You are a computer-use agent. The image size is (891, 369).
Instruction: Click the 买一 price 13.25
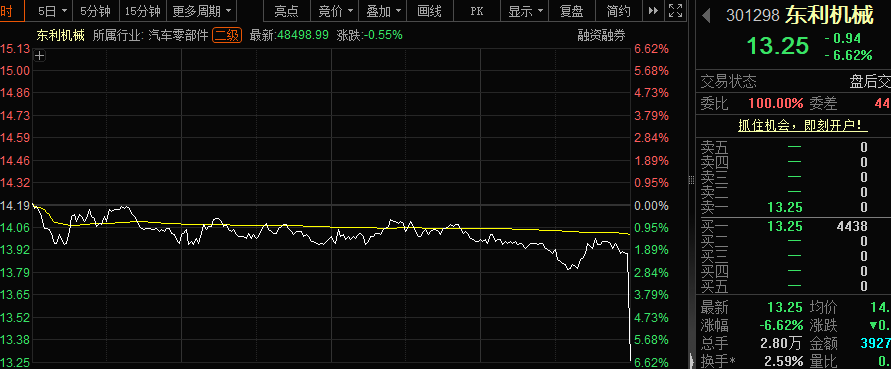(785, 226)
